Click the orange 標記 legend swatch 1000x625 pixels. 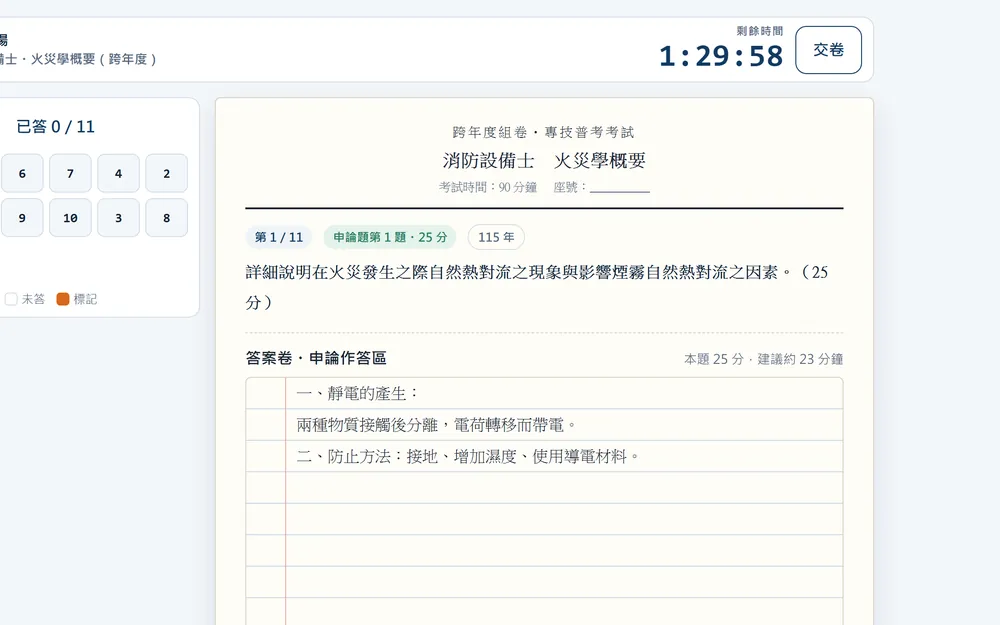pyautogui.click(x=62, y=299)
